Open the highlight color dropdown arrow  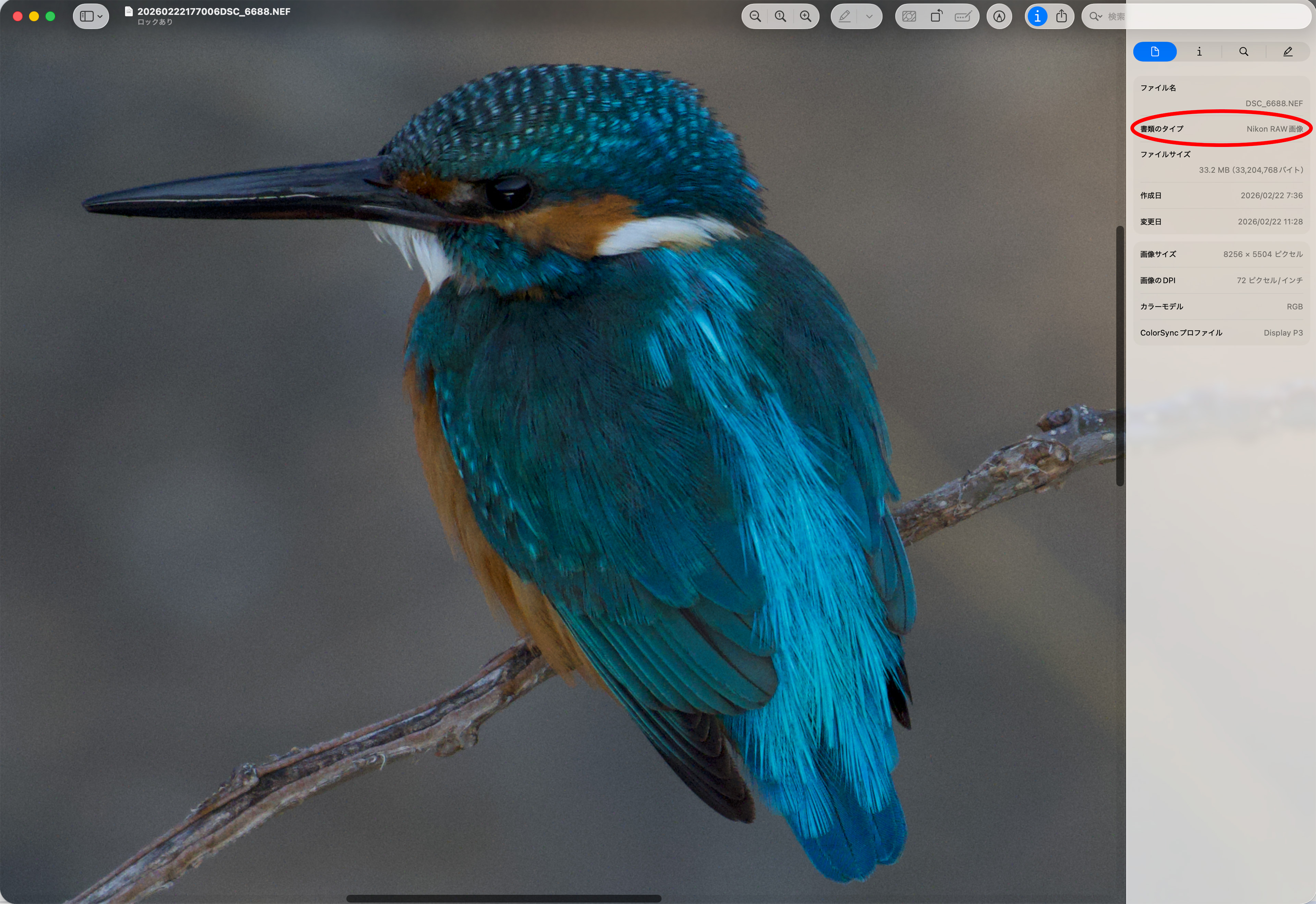click(869, 16)
